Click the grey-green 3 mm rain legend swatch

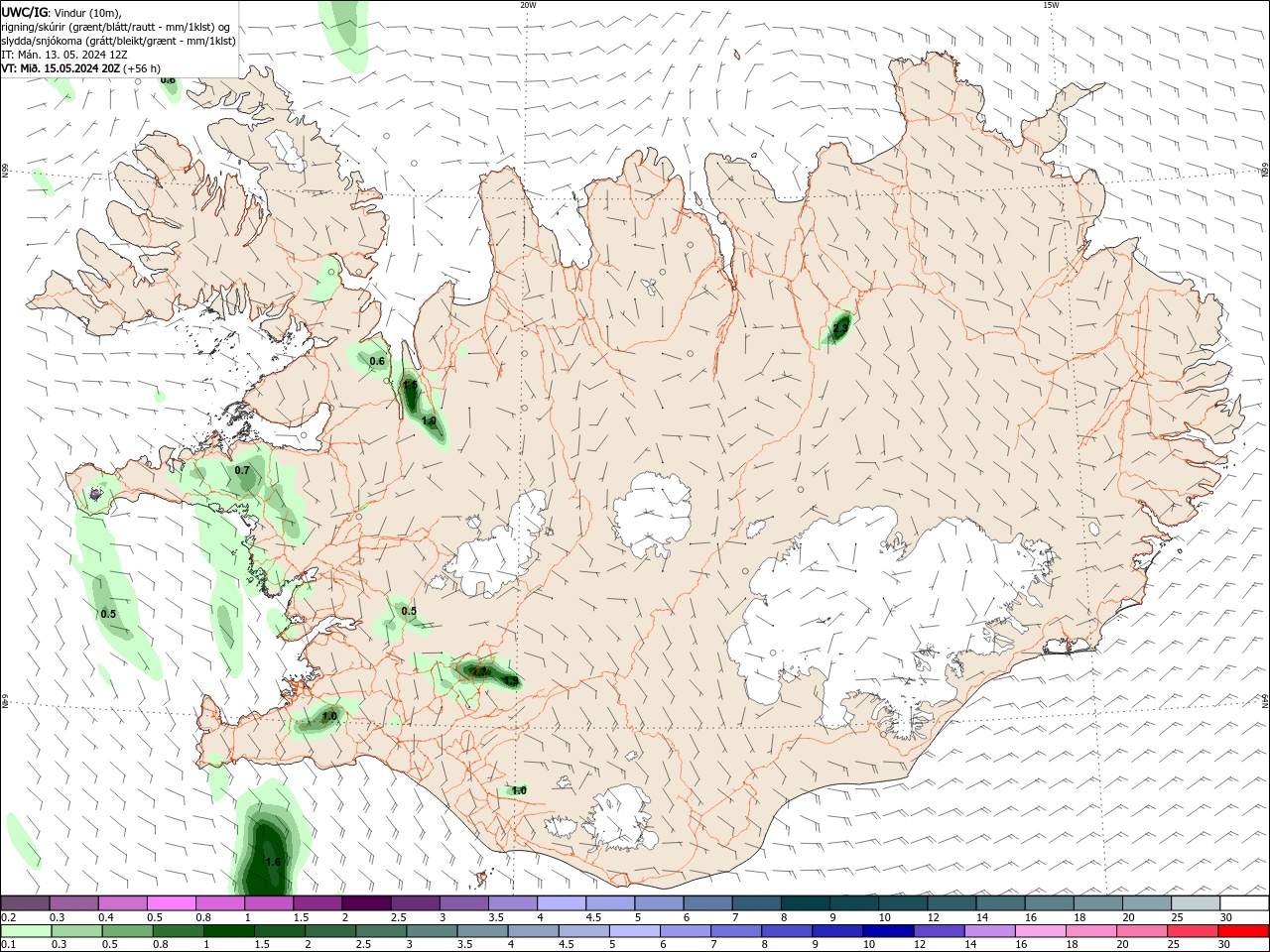pyautogui.click(x=431, y=931)
